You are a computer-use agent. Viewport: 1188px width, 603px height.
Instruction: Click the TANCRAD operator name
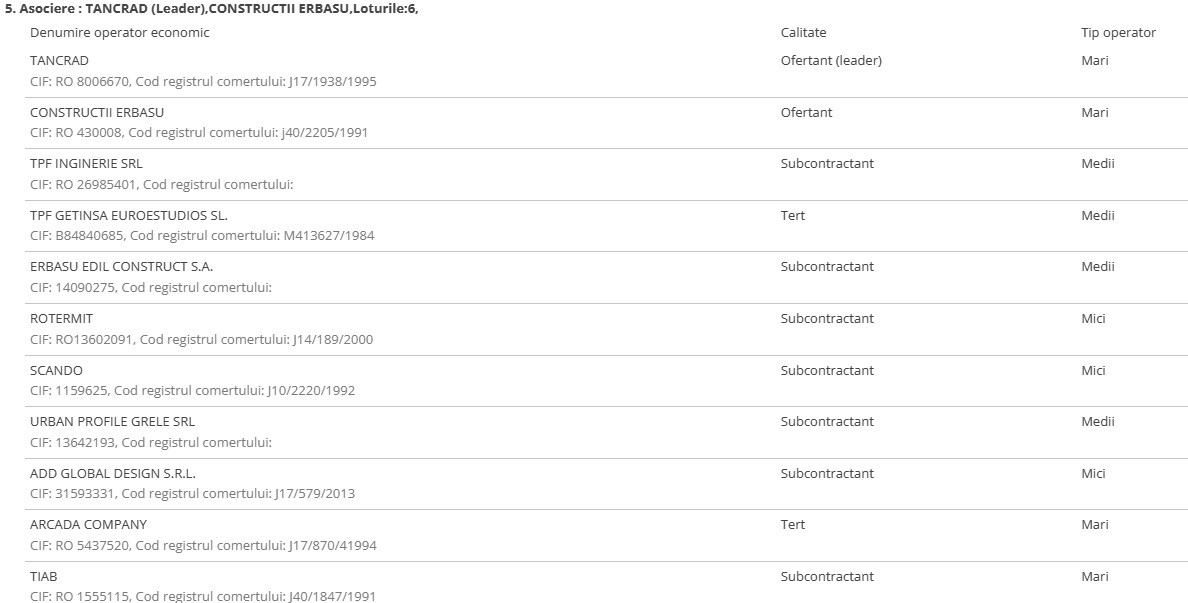point(59,61)
